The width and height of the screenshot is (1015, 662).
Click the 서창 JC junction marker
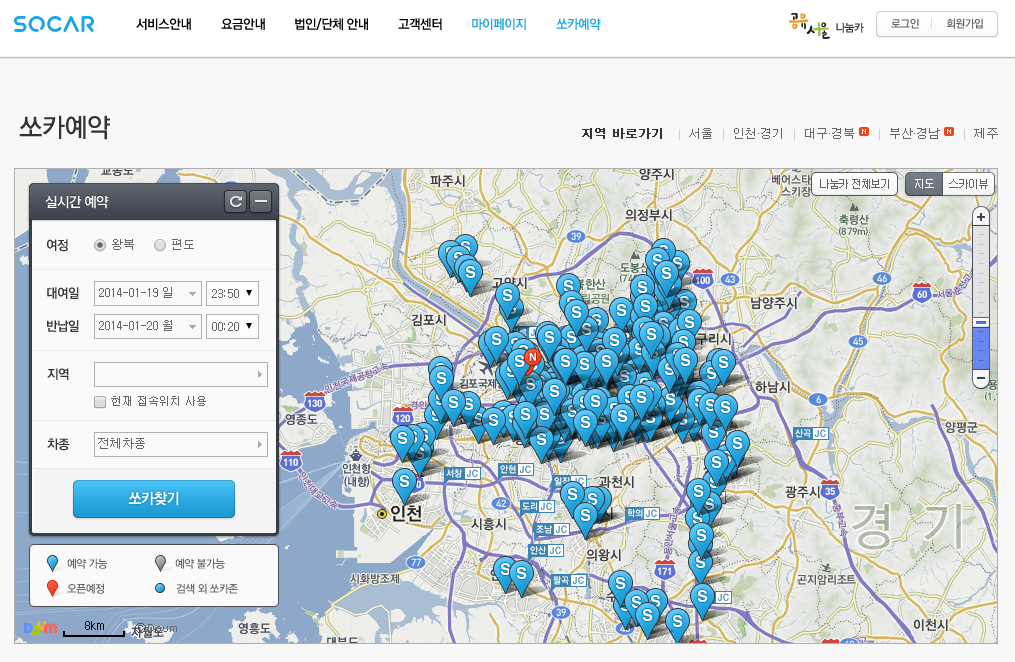(462, 474)
